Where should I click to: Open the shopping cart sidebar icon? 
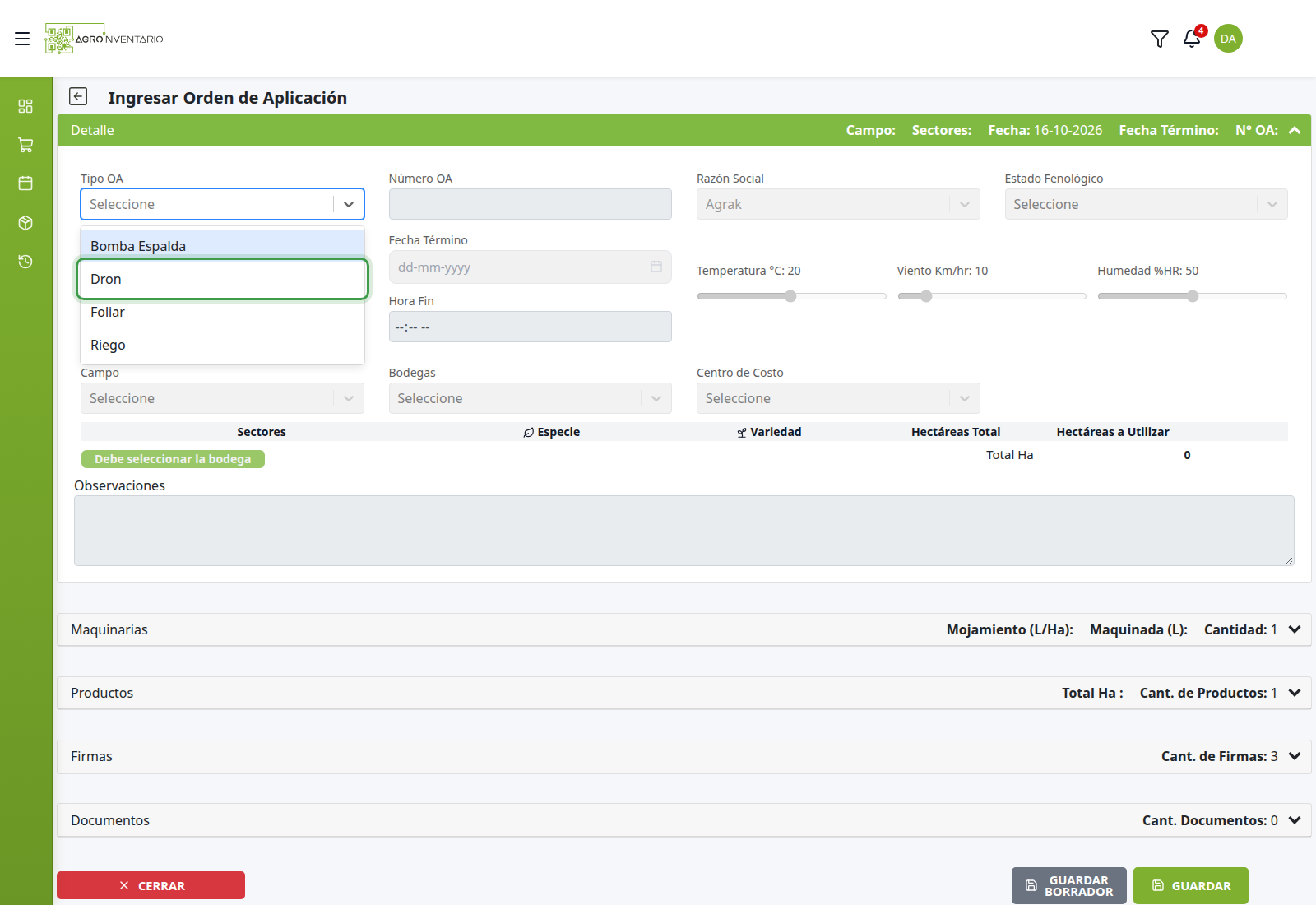[25, 145]
